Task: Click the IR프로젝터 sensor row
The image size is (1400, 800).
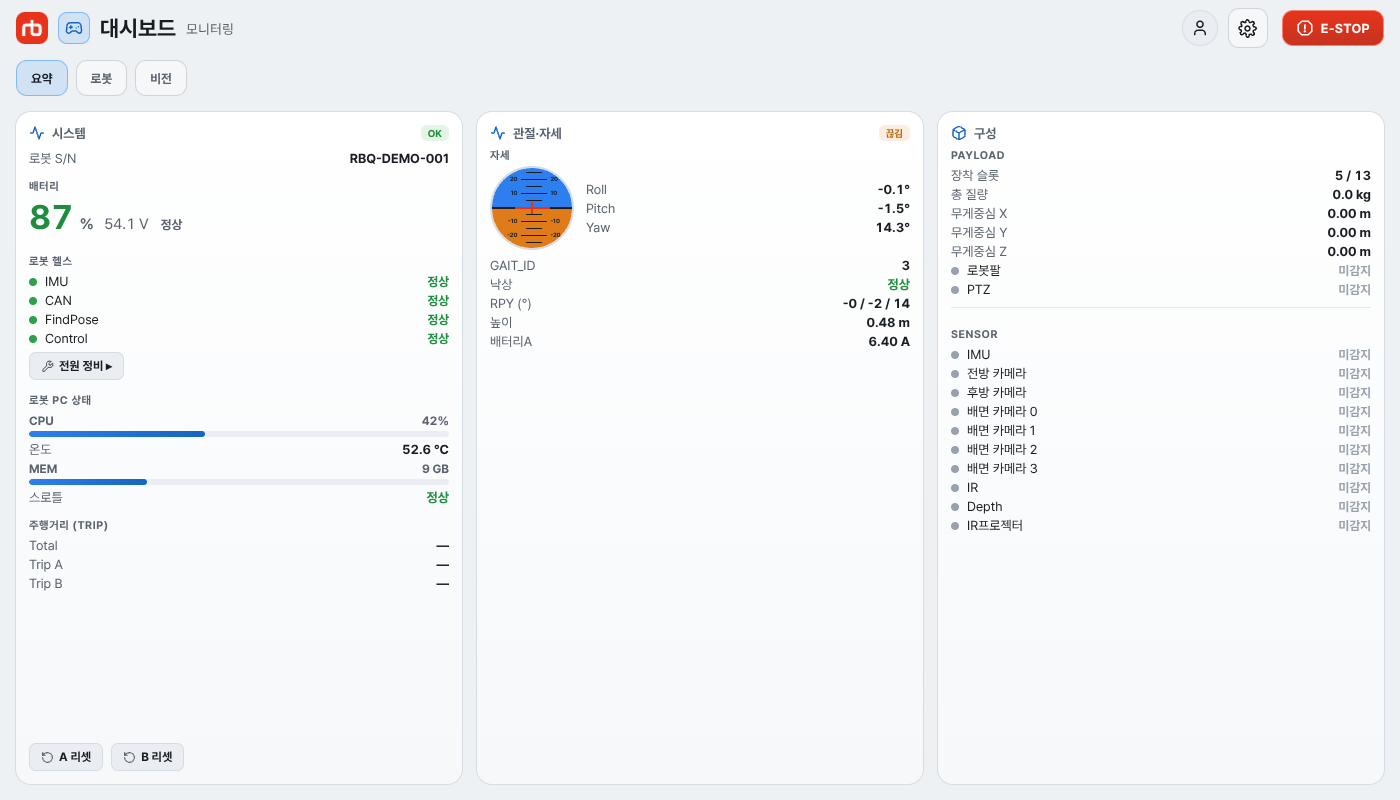Action: tap(1161, 526)
